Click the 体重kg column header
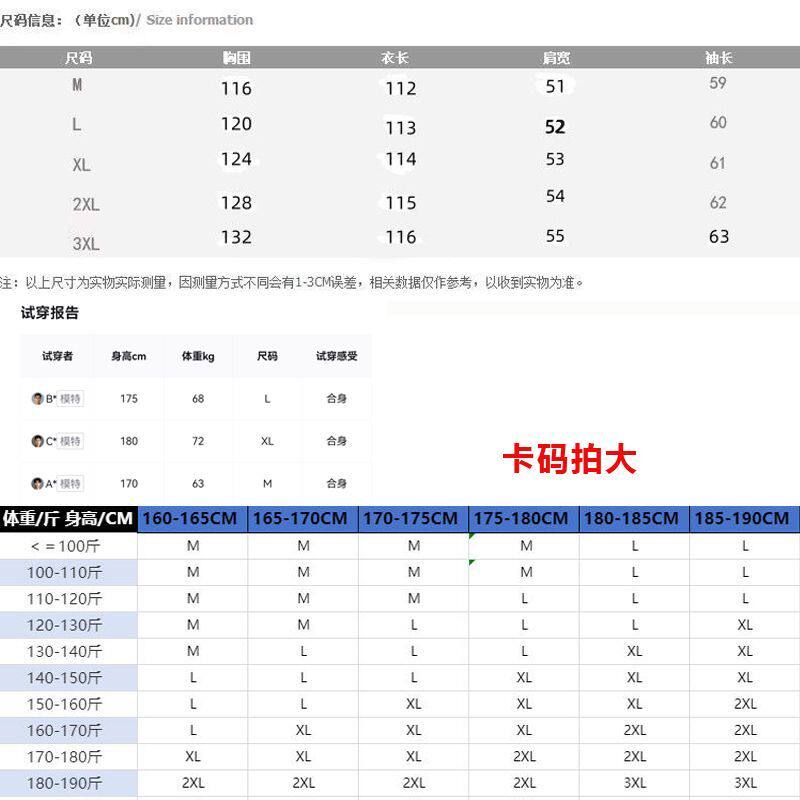 (198, 356)
